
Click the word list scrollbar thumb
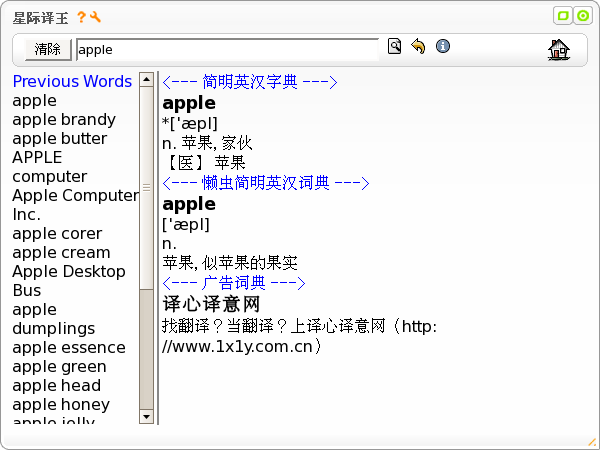coord(146,188)
